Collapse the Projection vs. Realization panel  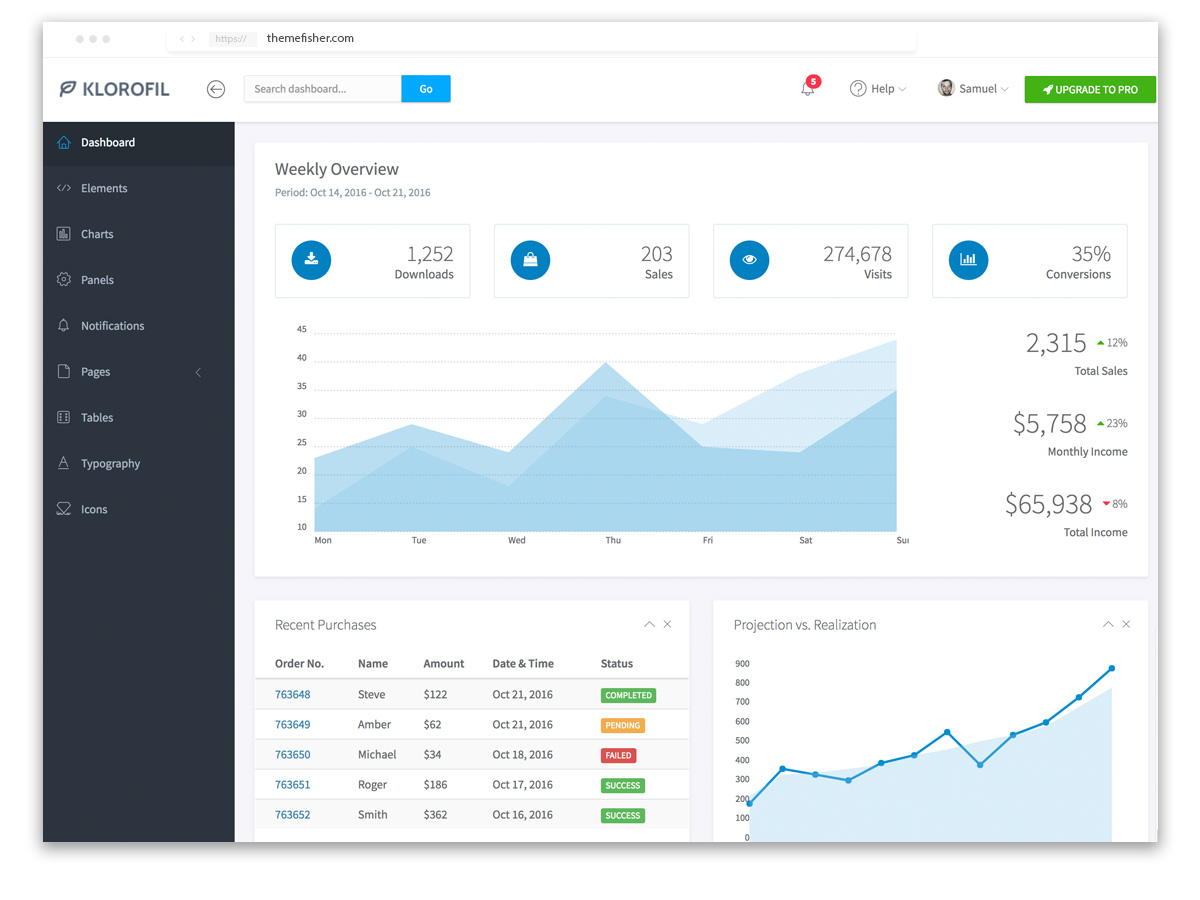click(x=1108, y=623)
